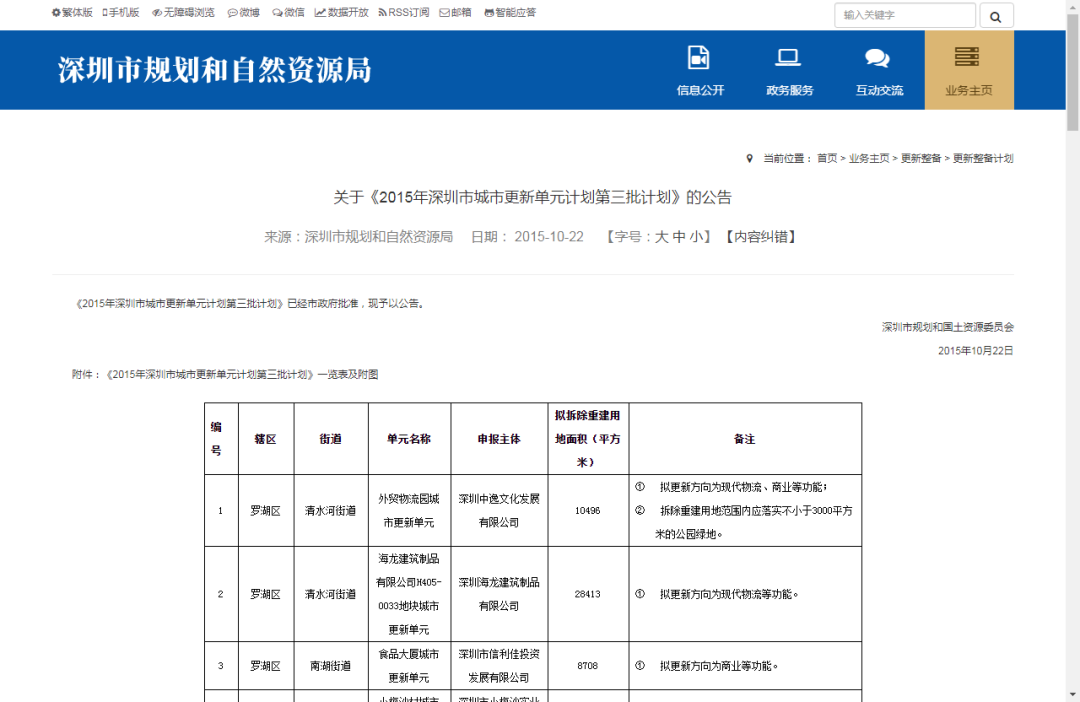The image size is (1080, 702).
Task: Open the 邮箱 mailbox link
Action: [x=456, y=13]
